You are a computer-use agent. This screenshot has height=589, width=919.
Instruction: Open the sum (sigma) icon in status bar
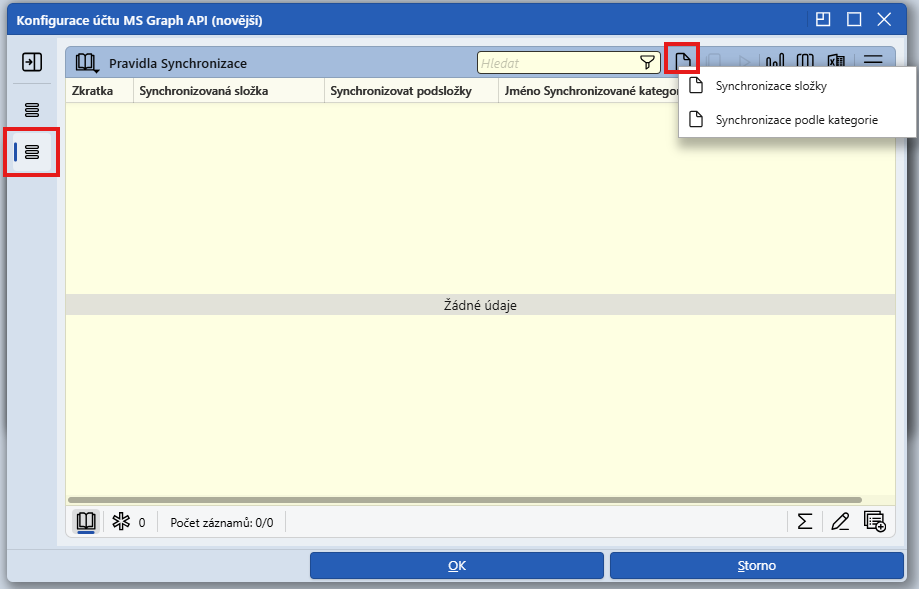(x=805, y=521)
